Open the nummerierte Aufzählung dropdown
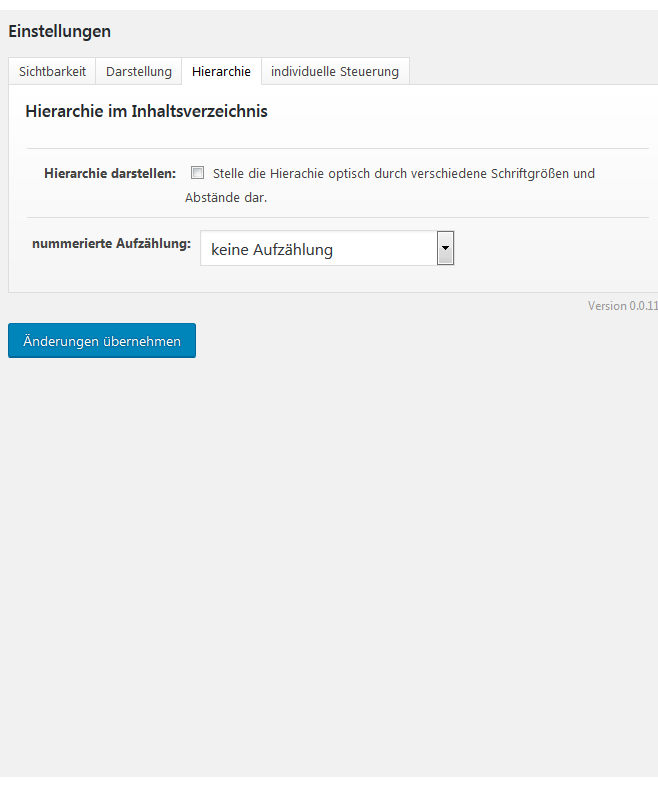Screen dimensions: 658x787 327,248
